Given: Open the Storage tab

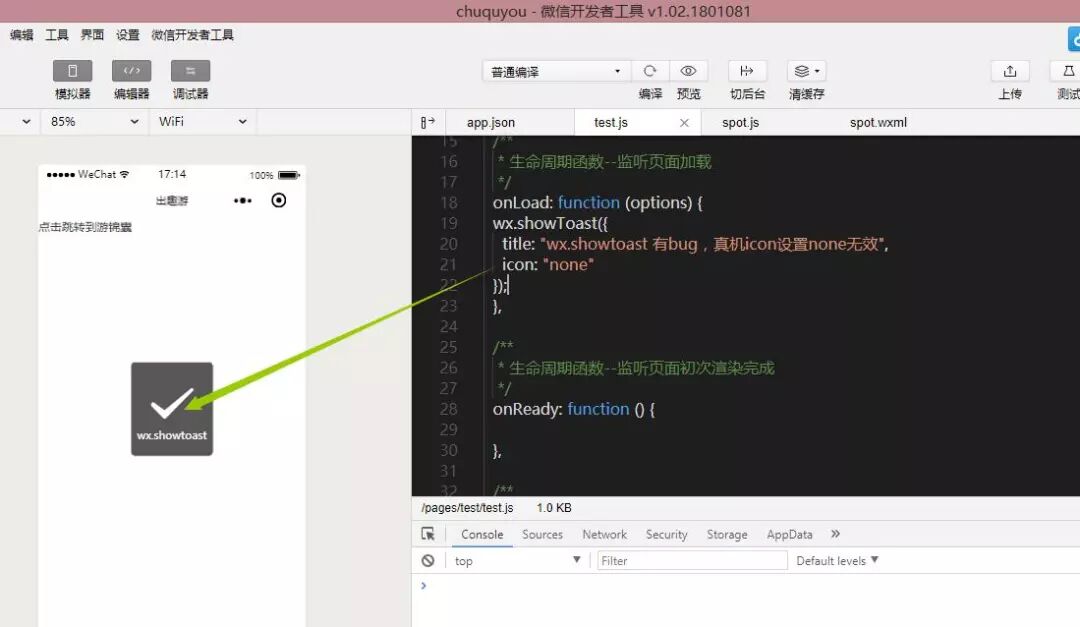Looking at the screenshot, I should click(x=727, y=534).
